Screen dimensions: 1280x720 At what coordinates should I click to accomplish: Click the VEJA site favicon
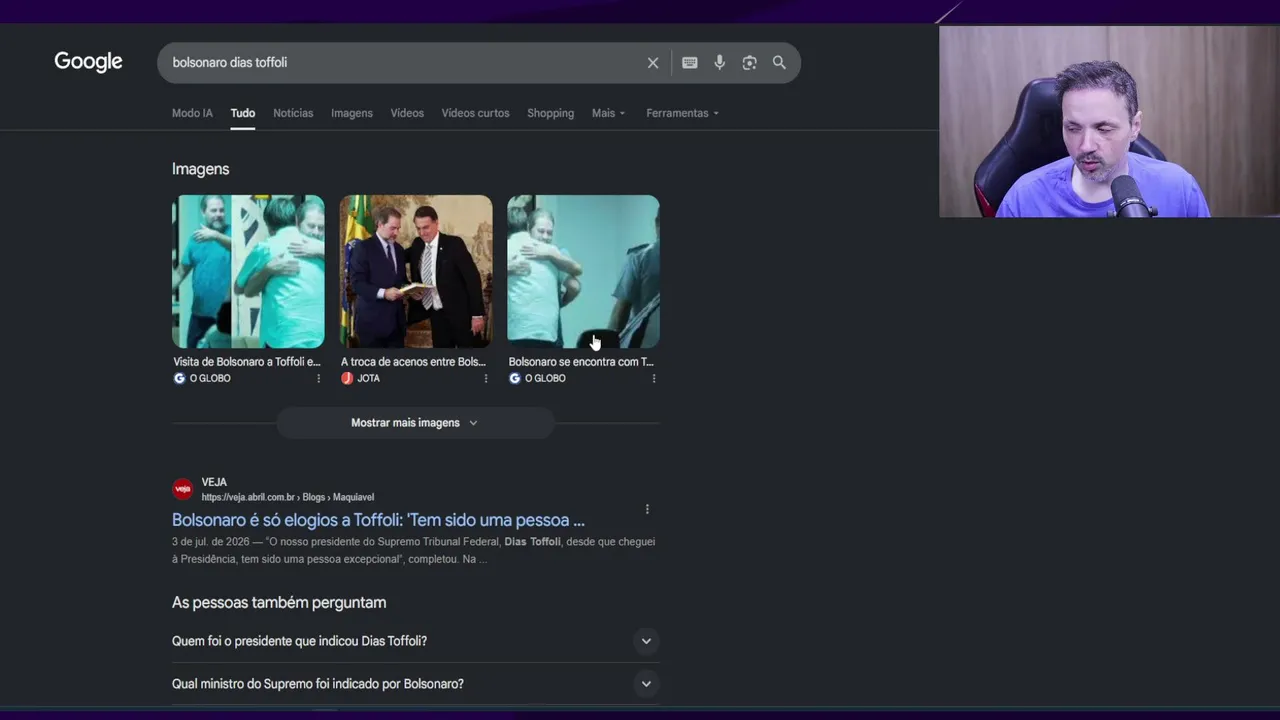(182, 489)
